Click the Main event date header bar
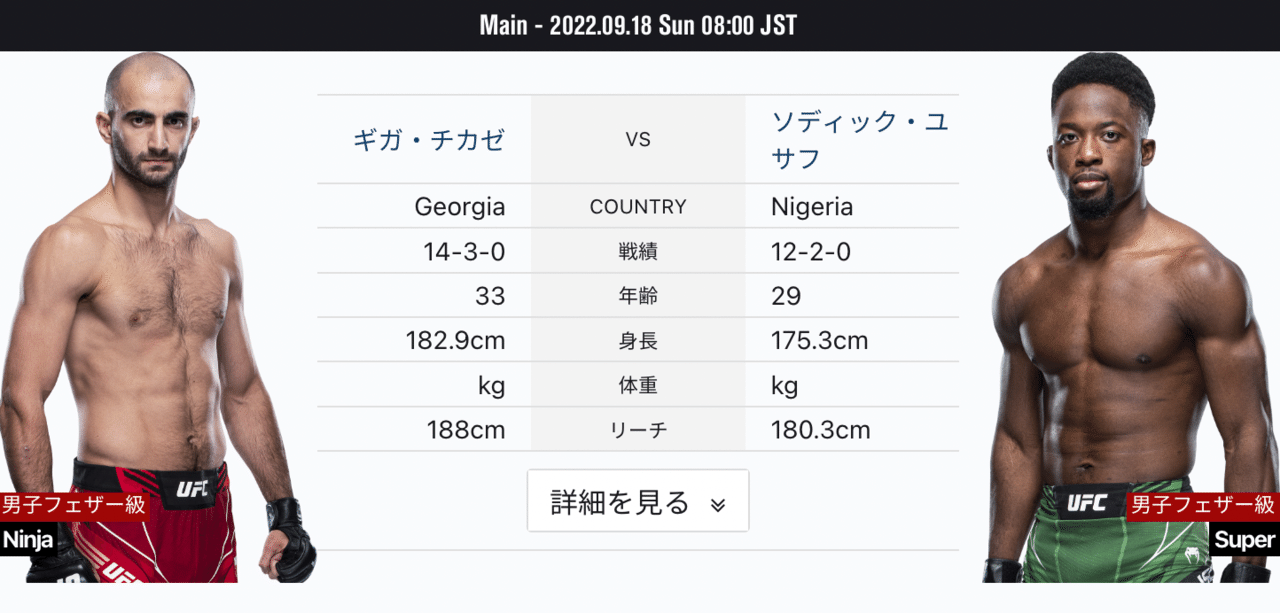Image resolution: width=1280 pixels, height=613 pixels. (x=638, y=25)
